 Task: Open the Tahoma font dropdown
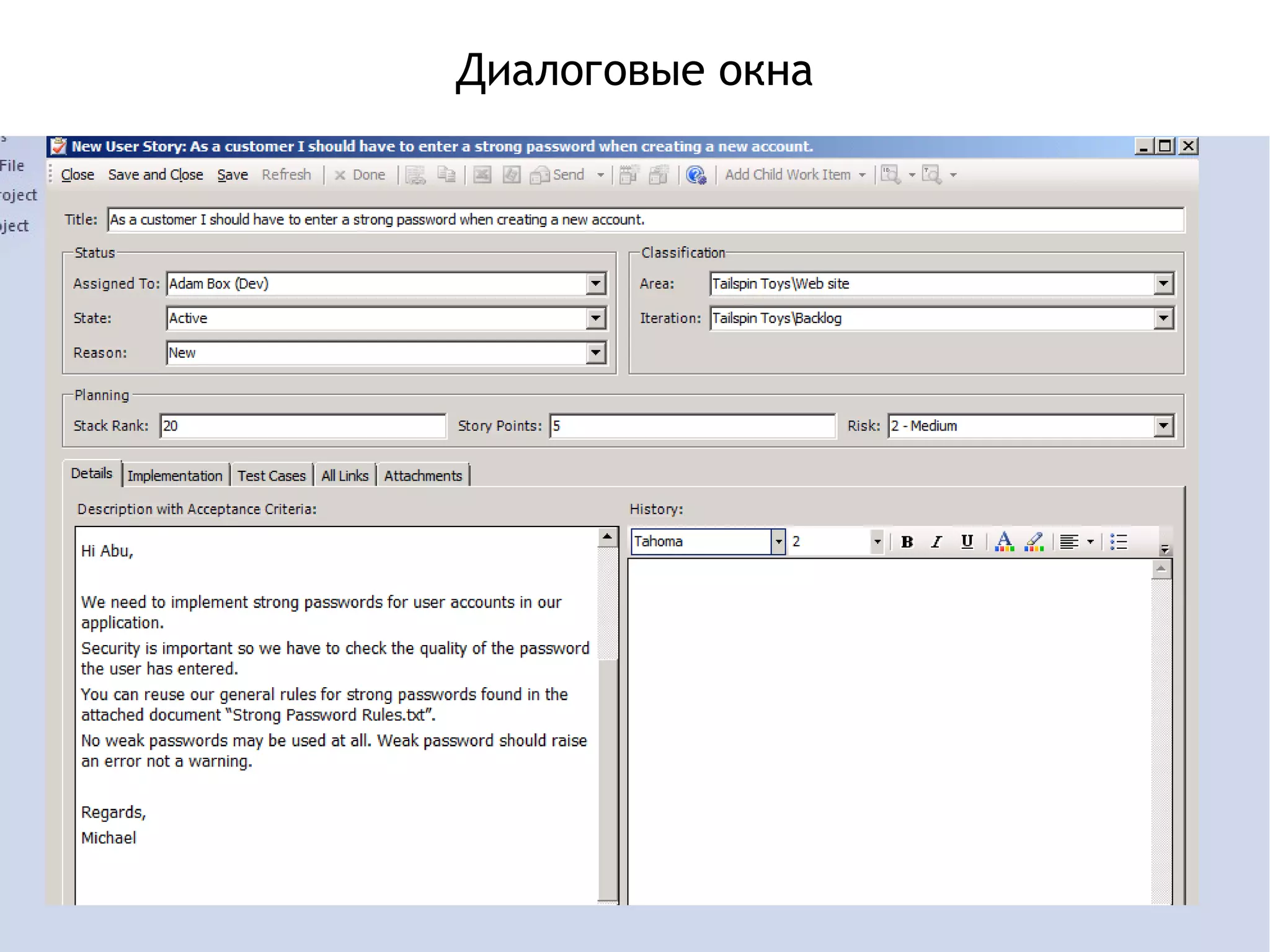(778, 541)
